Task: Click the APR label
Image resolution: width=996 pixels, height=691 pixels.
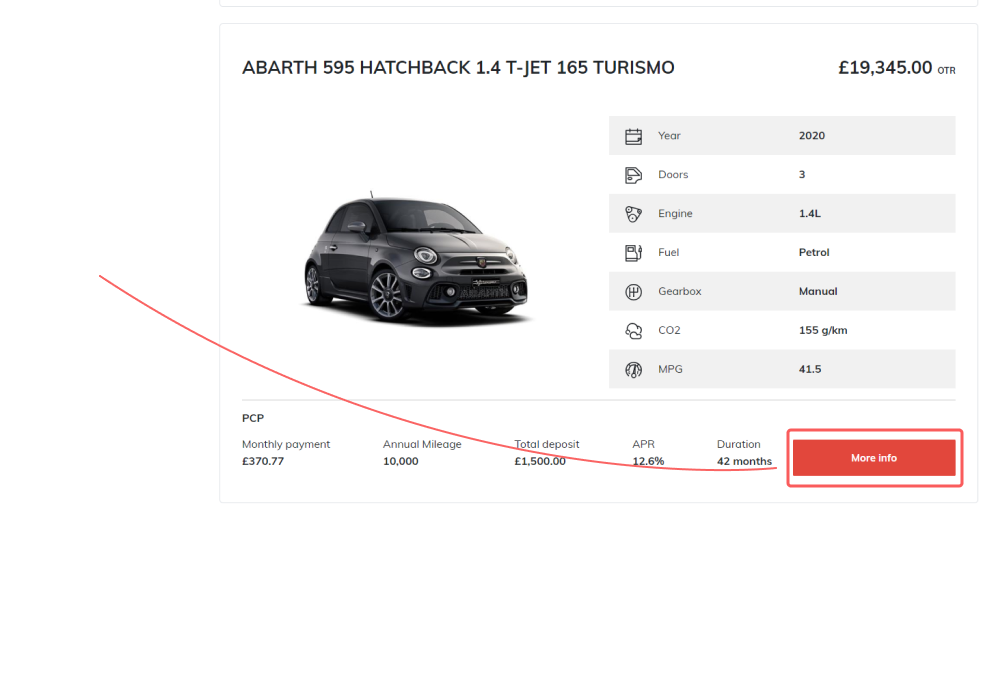Action: 643,445
